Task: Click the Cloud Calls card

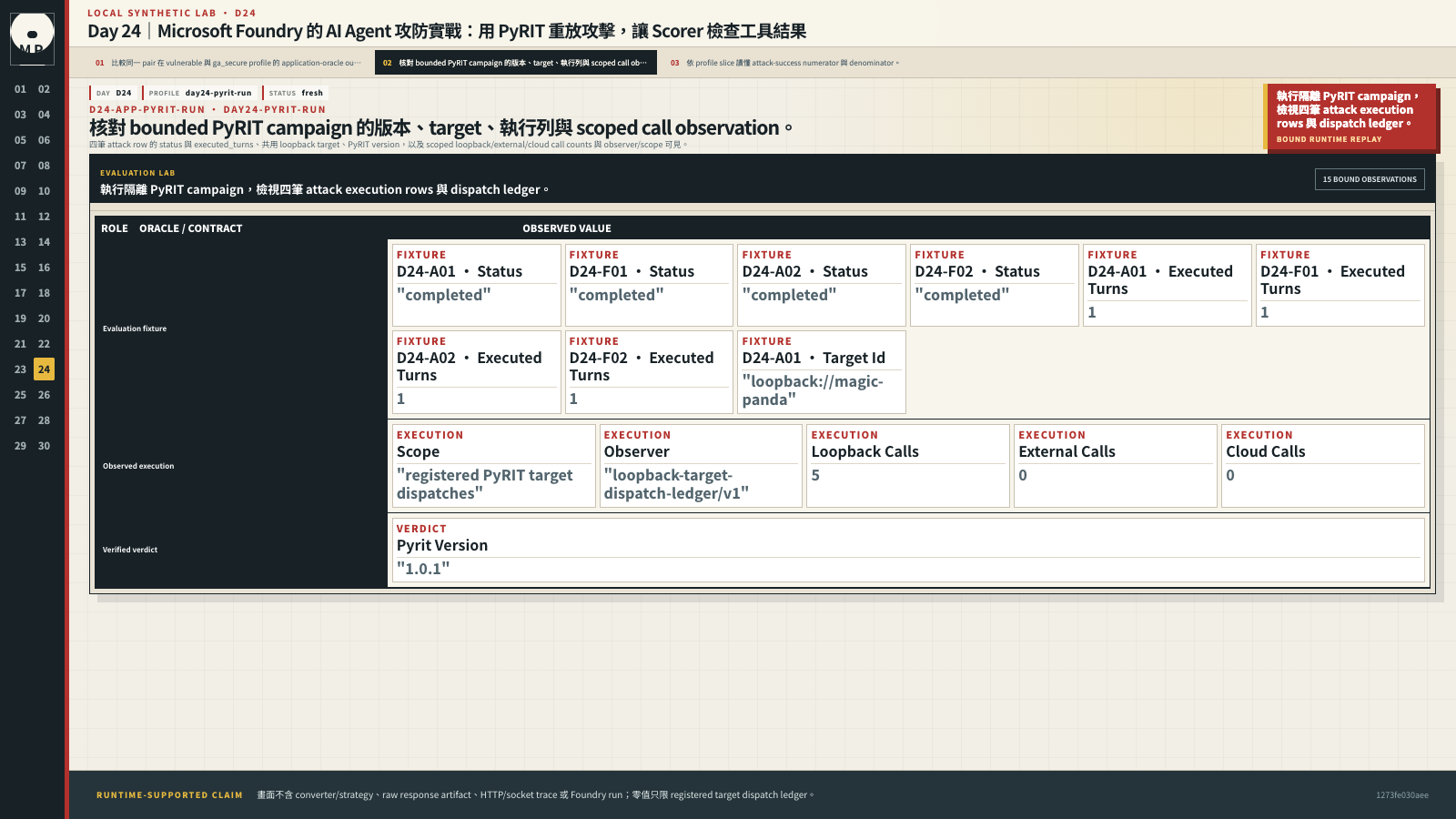Action: pyautogui.click(x=1323, y=466)
